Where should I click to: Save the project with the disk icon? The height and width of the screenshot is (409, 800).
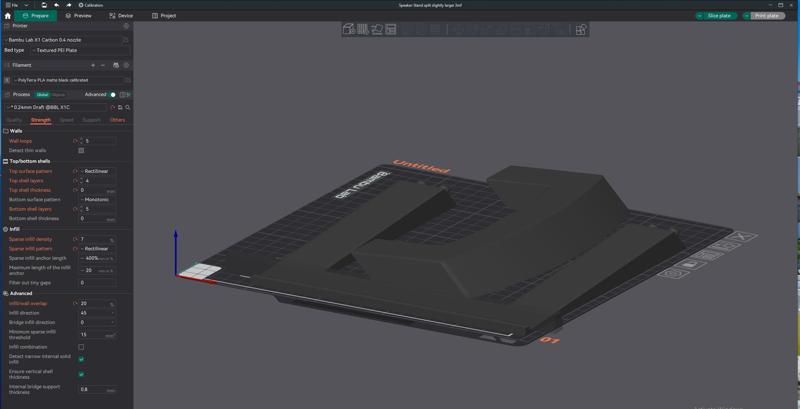click(x=44, y=5)
